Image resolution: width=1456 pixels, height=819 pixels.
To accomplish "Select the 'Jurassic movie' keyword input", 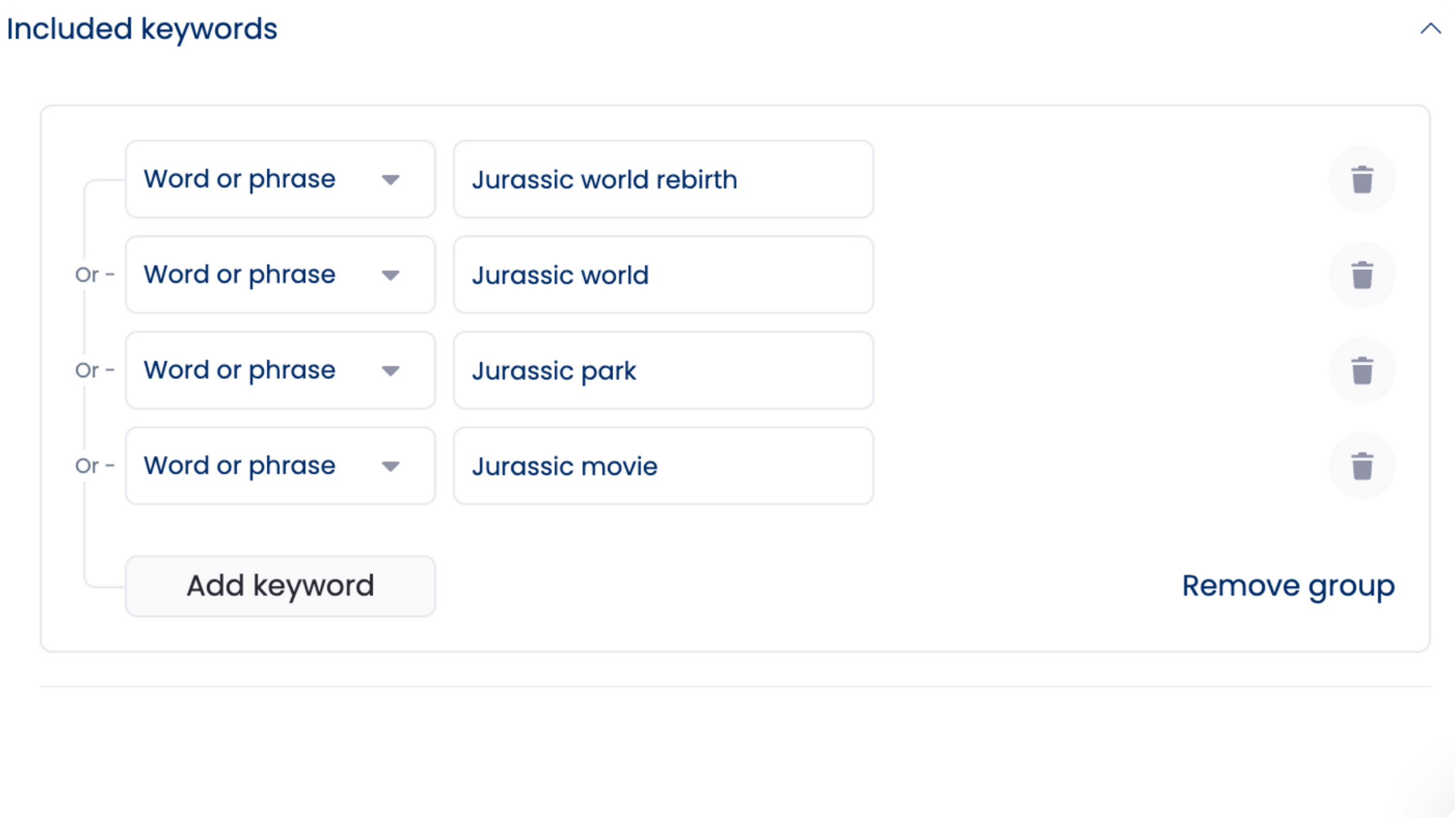I will (x=663, y=467).
